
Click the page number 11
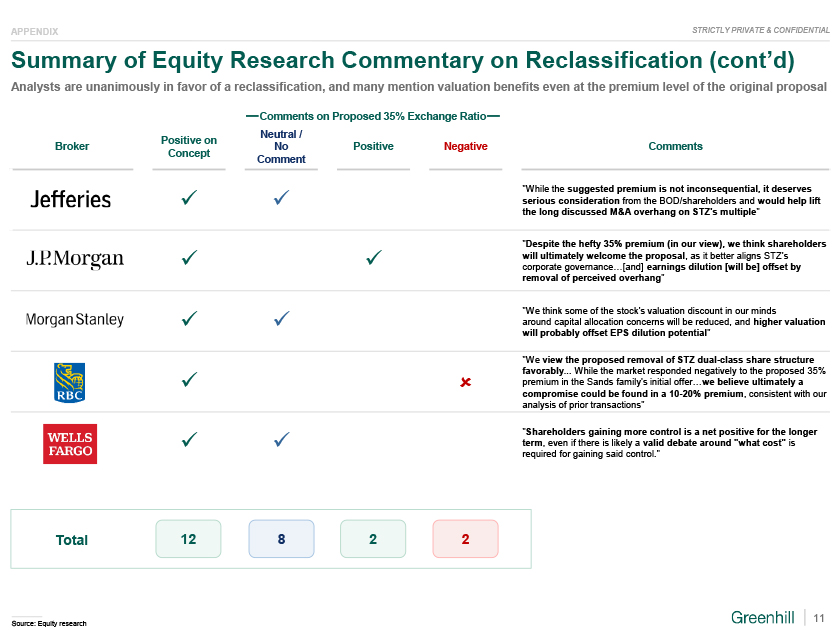[x=819, y=618]
